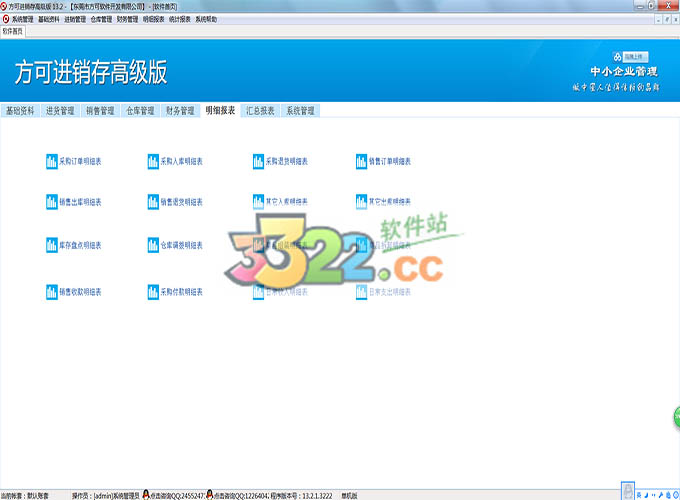680x500 pixels.
Task: Switch to the 基础资料 tab
Action: 20,111
